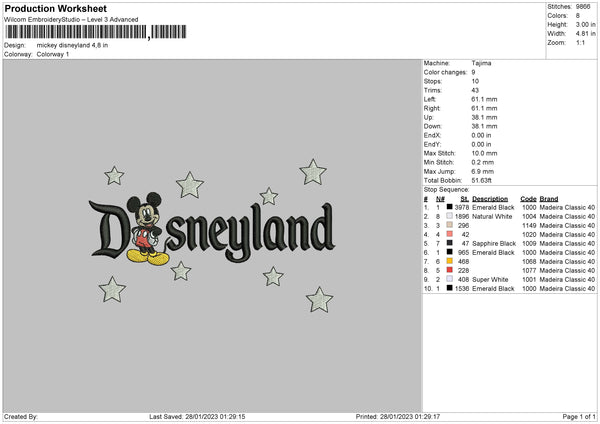
Task: Click the black swatch for stop 1
Action: click(450, 207)
